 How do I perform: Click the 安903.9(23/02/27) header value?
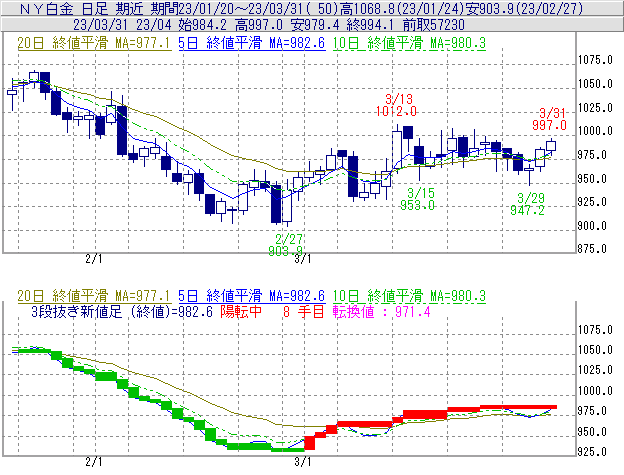coord(524,9)
